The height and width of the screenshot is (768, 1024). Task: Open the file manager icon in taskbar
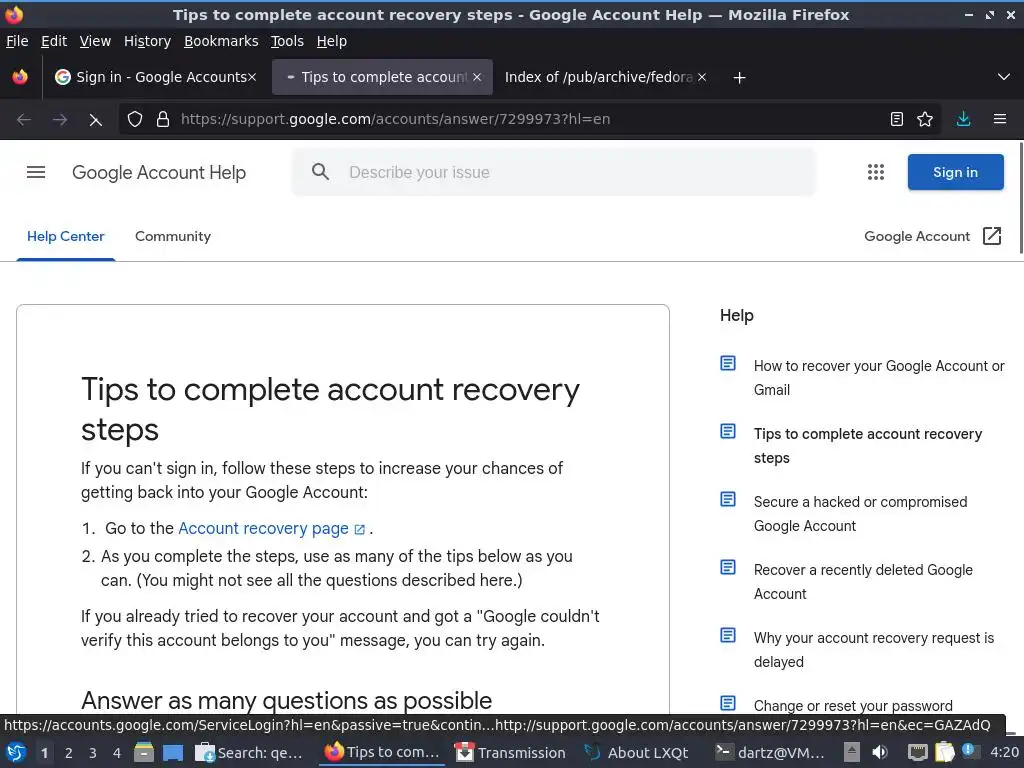144,752
